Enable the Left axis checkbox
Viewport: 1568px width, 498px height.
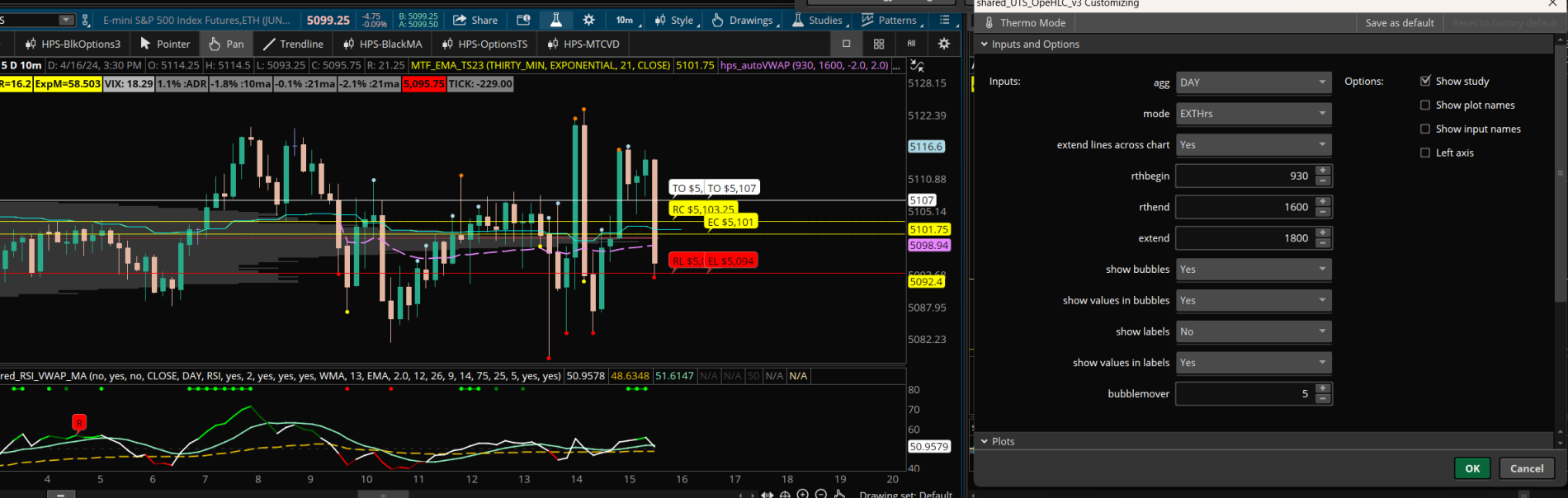1425,153
